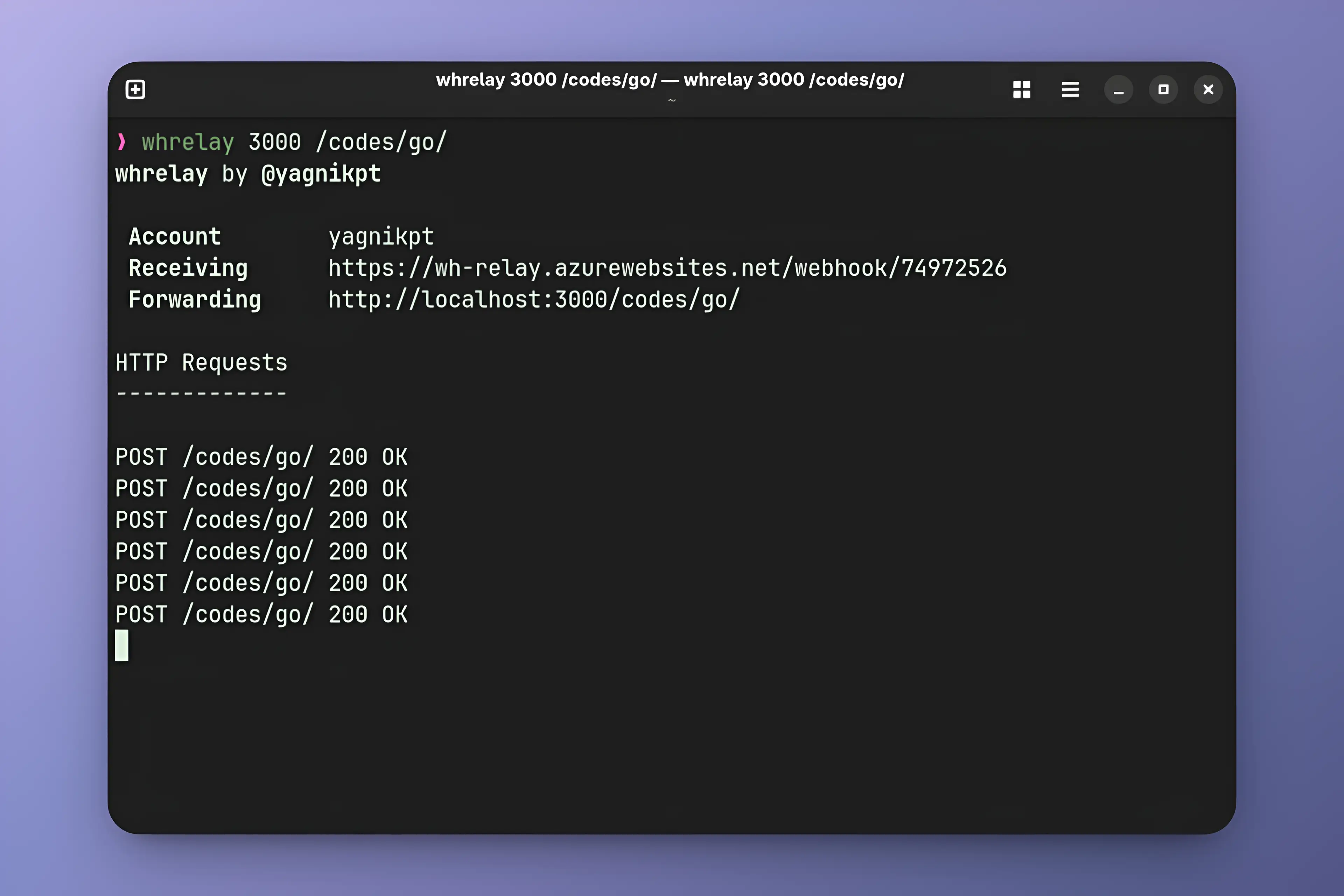
Task: Click the whrelay command in prompt
Action: pos(188,142)
